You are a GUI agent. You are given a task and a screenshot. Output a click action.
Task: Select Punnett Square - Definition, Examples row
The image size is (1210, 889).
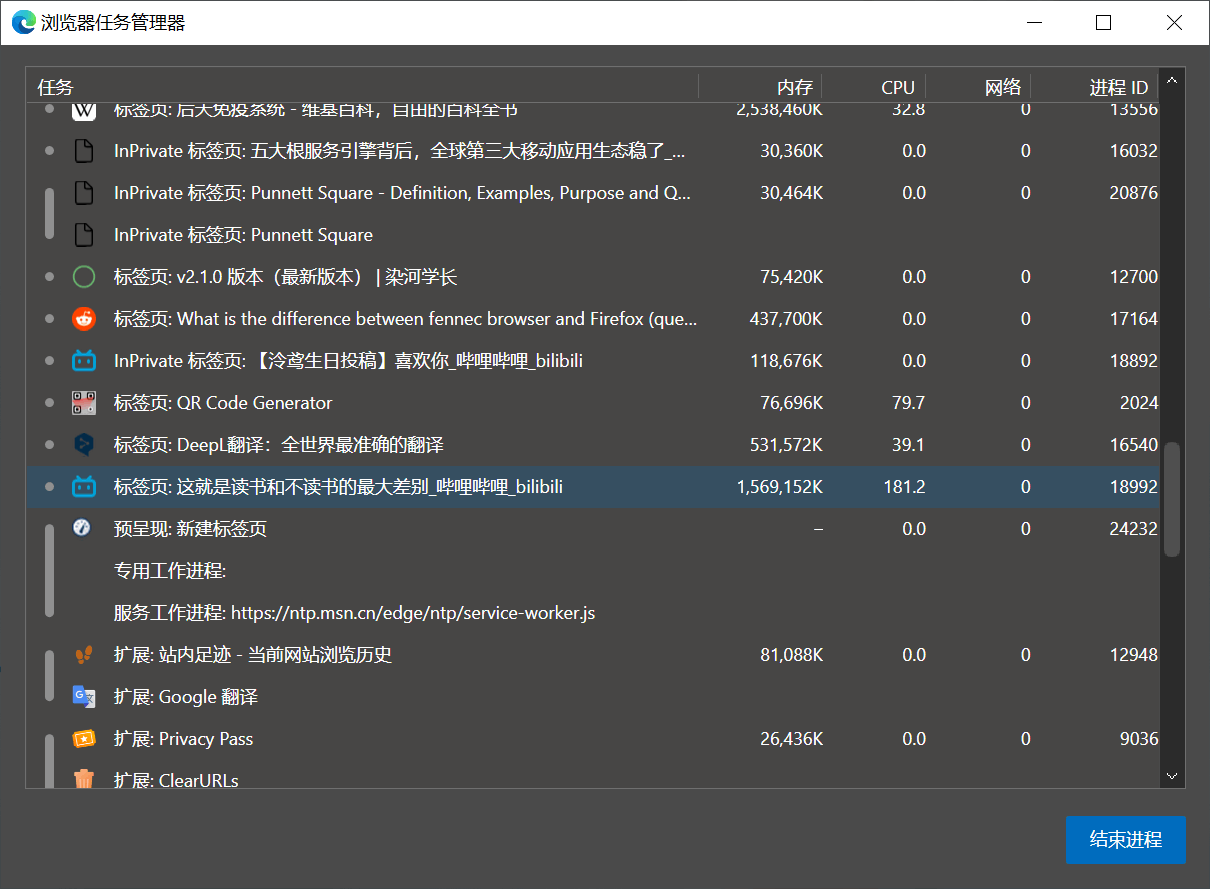click(x=593, y=193)
